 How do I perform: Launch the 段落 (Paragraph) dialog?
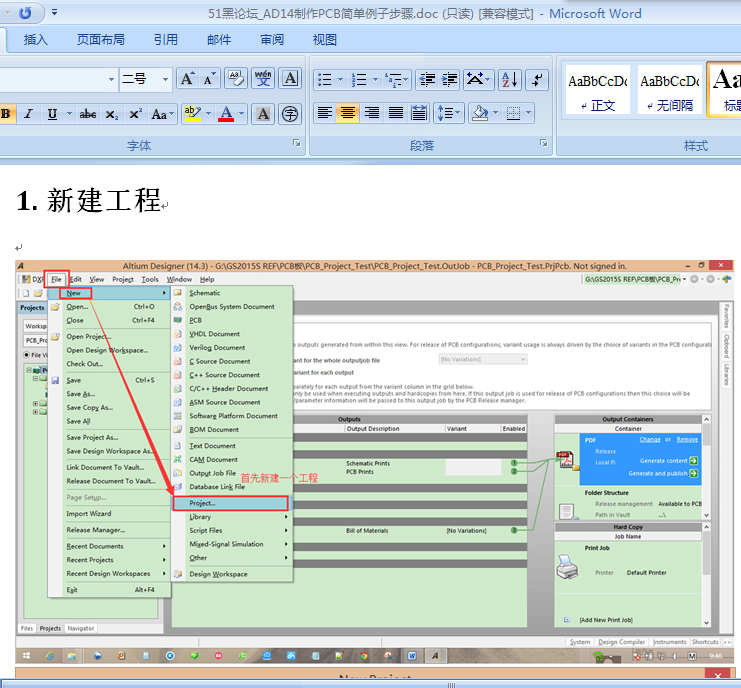pyautogui.click(x=543, y=143)
